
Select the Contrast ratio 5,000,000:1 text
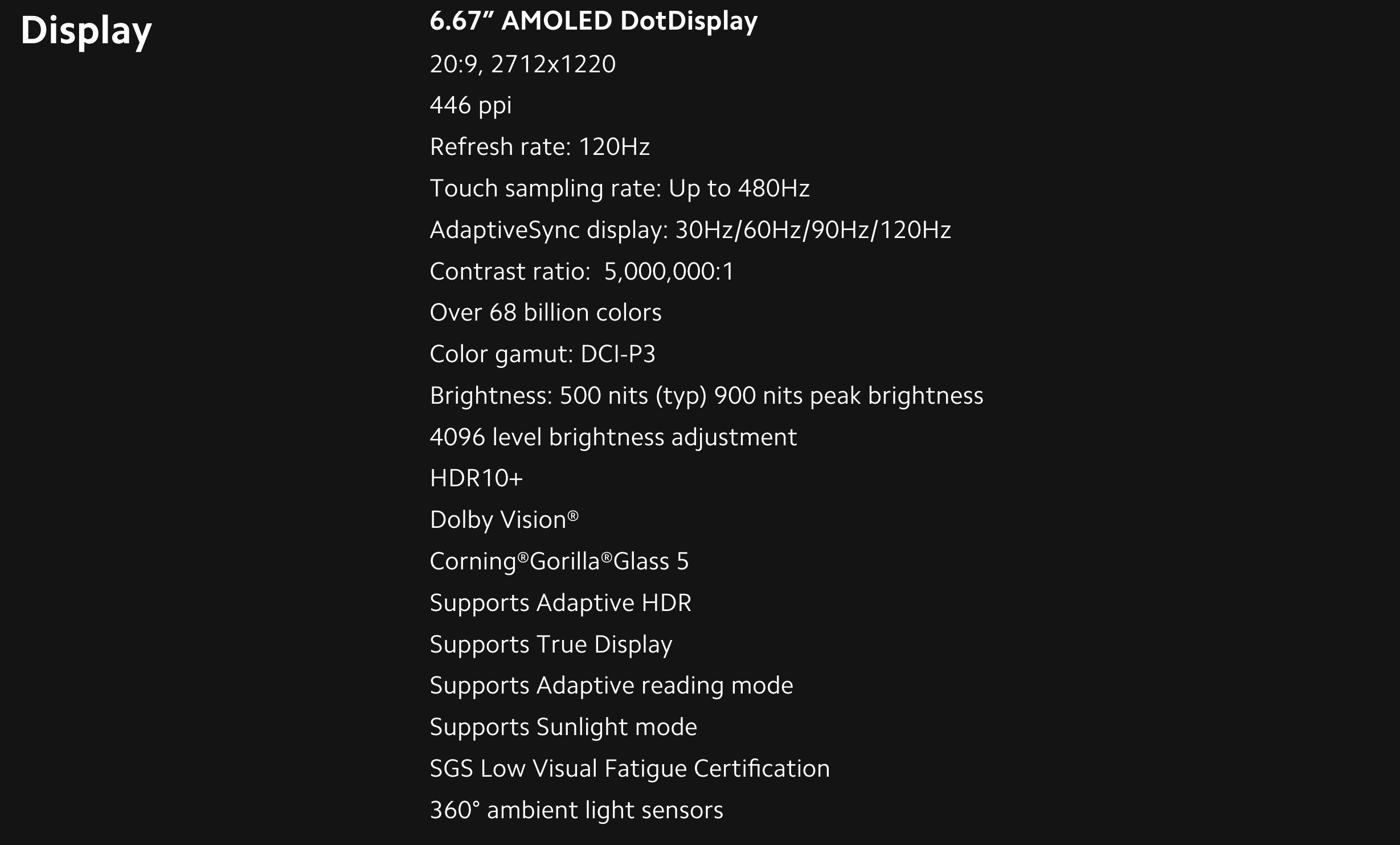582,272
